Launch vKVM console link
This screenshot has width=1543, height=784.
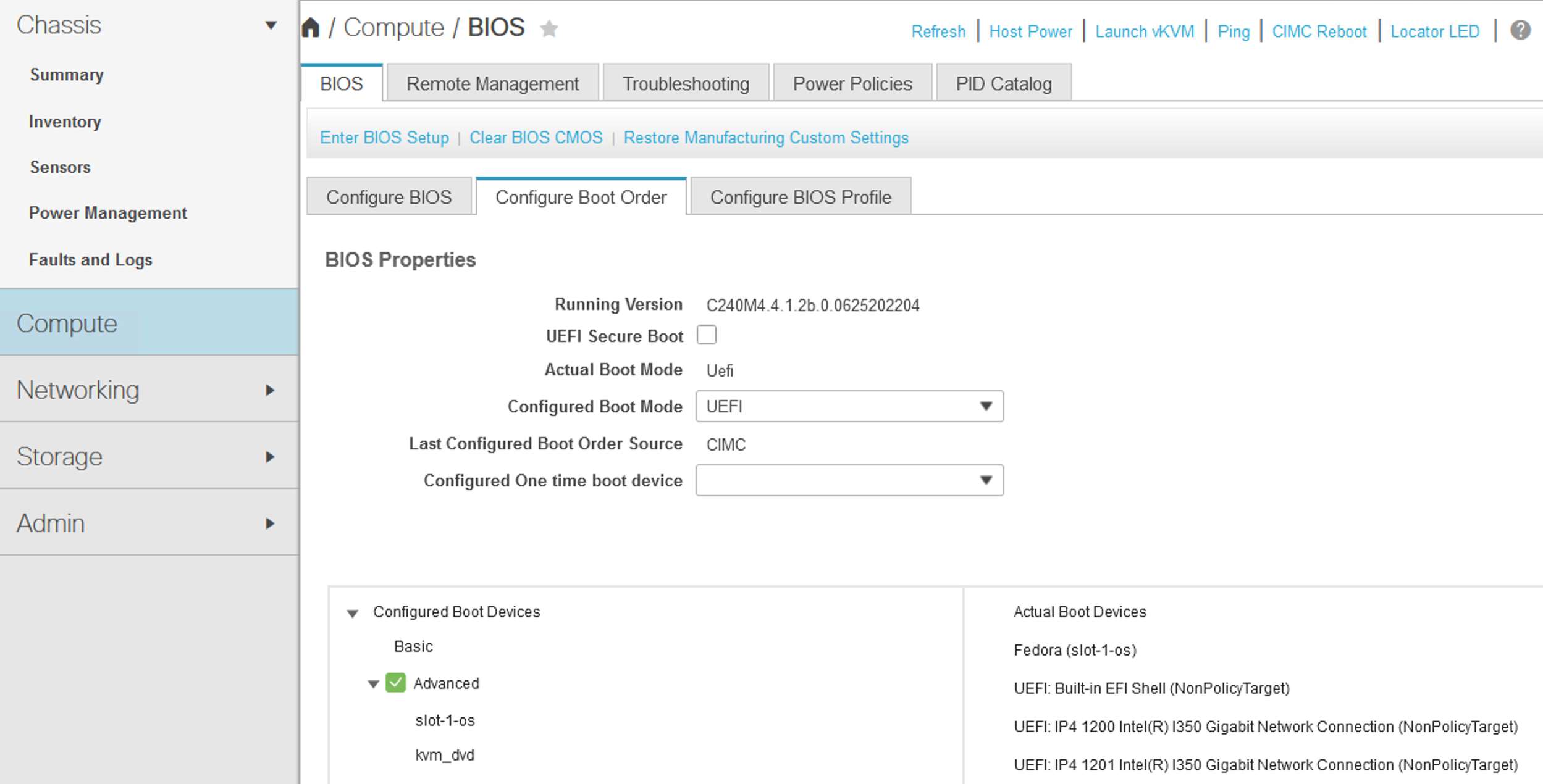[x=1145, y=31]
